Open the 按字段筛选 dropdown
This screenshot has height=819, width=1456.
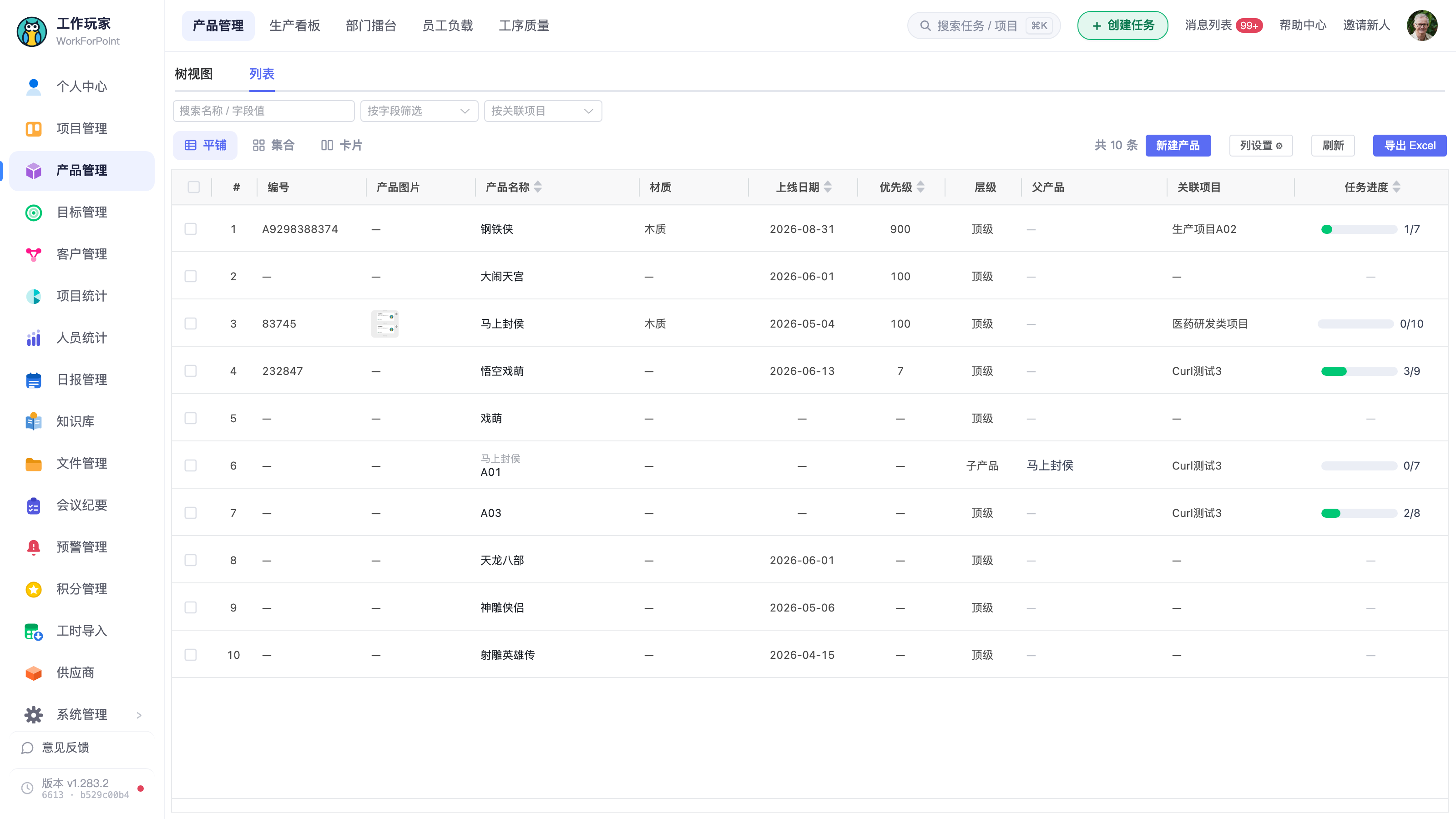(x=419, y=111)
